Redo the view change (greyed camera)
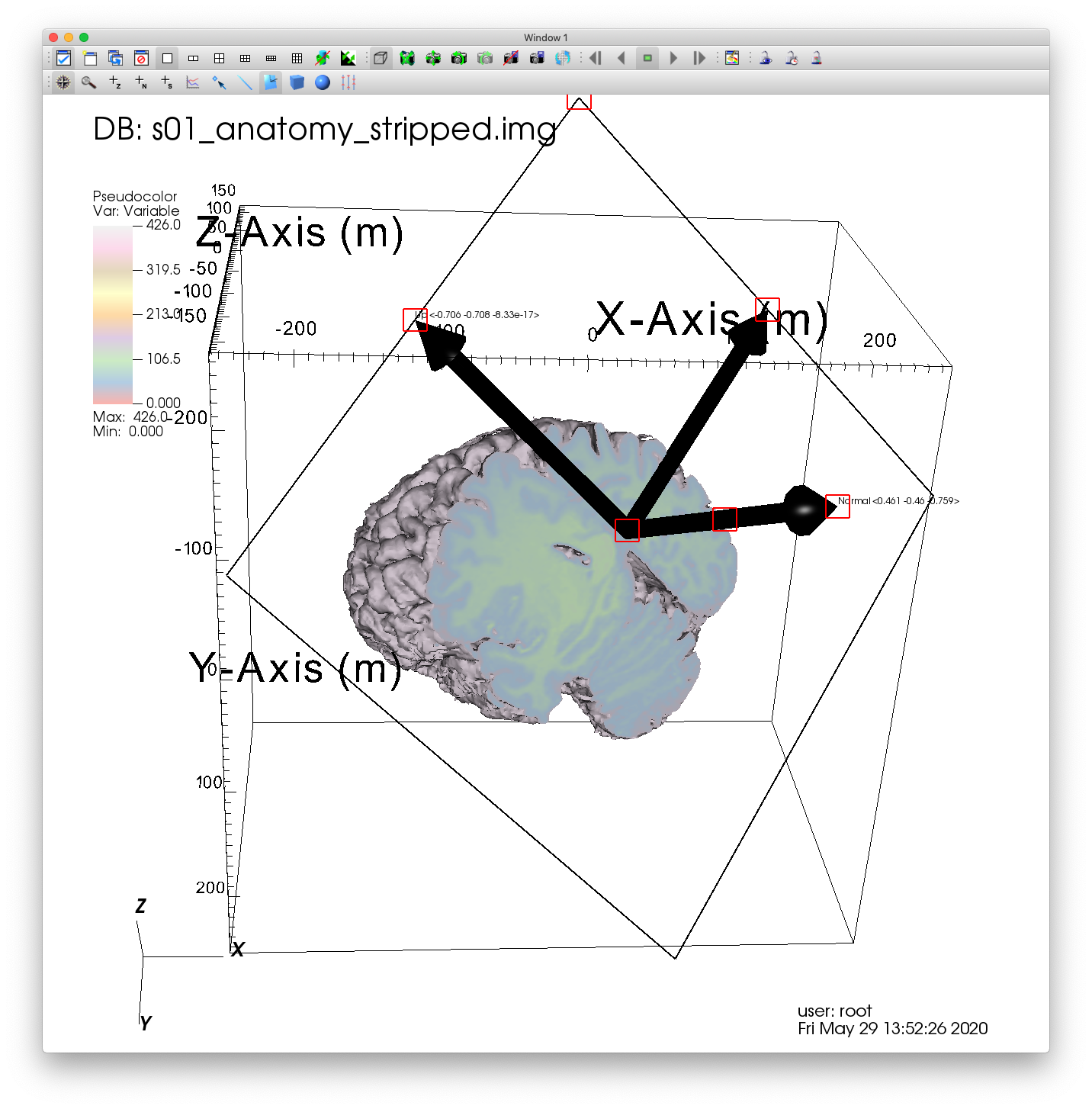1092x1109 pixels. click(485, 59)
